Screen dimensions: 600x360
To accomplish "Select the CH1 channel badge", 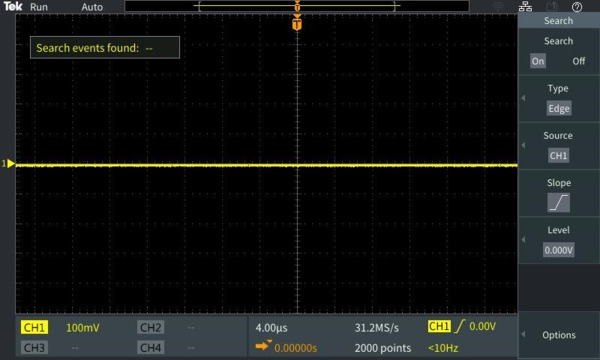I will point(34,327).
